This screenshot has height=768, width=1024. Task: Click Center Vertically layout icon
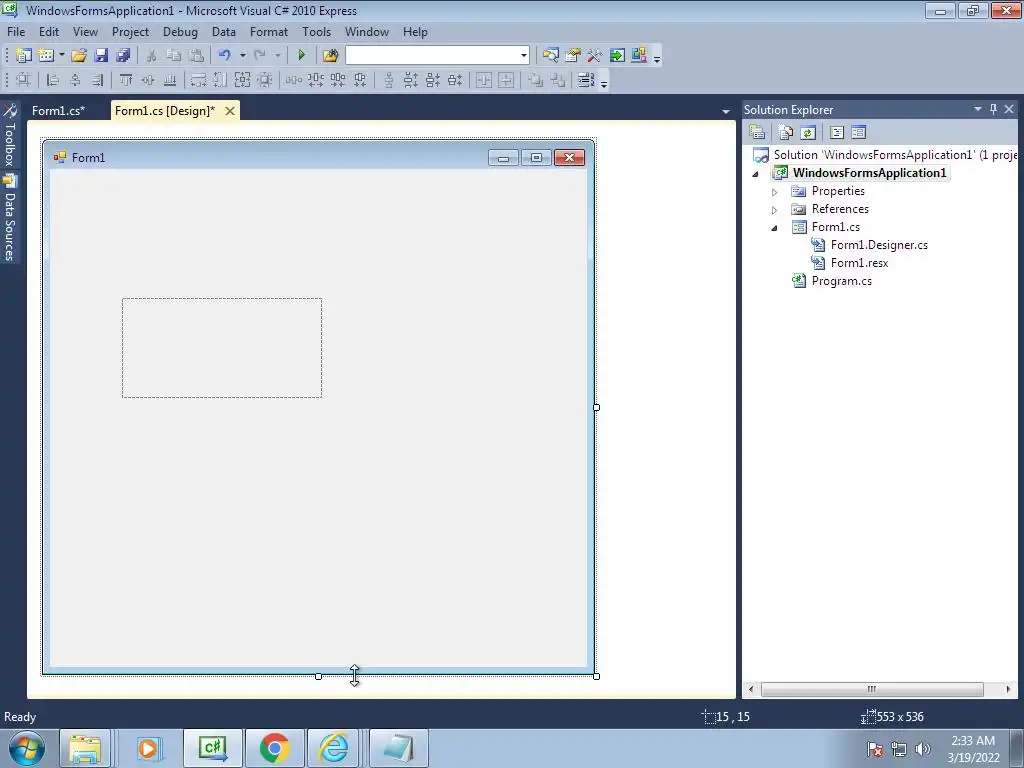506,80
